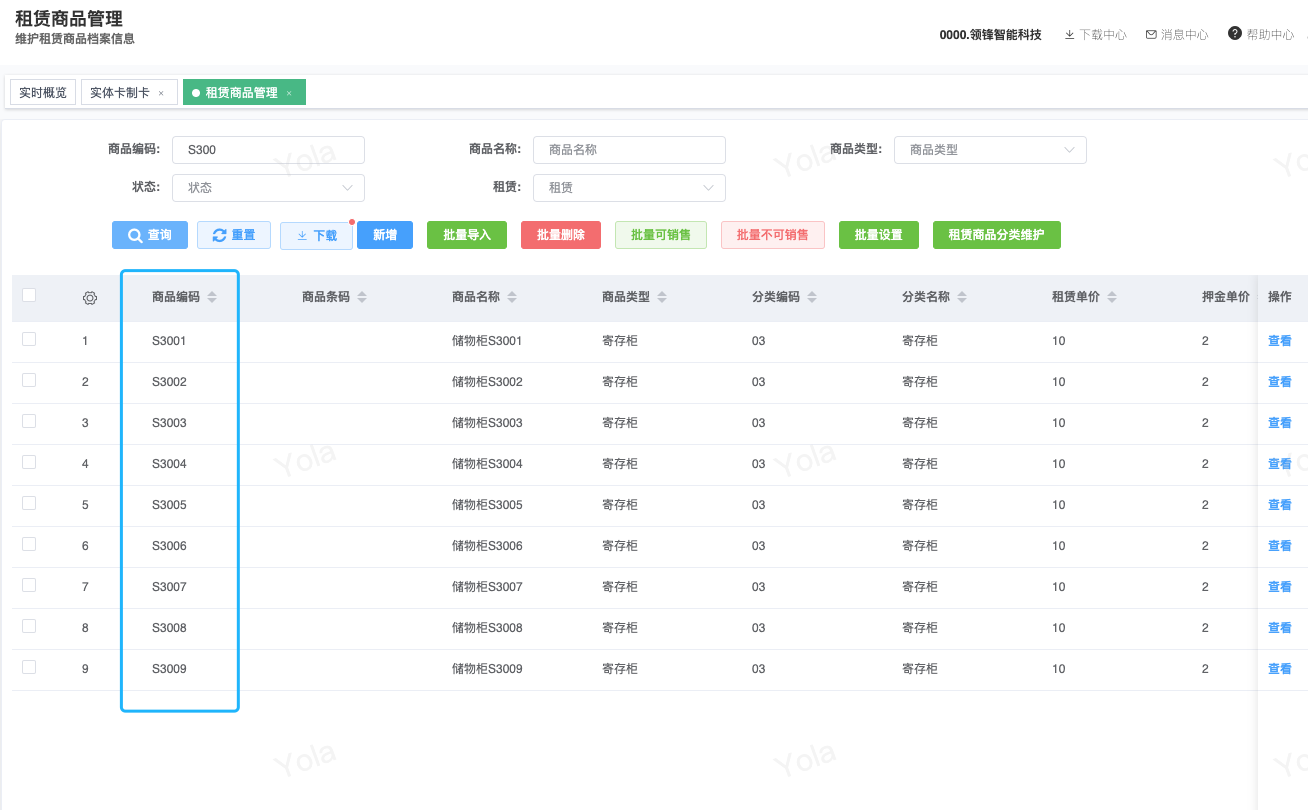Click the 商品名称 input field
Viewport: 1308px width, 810px height.
[x=629, y=150]
